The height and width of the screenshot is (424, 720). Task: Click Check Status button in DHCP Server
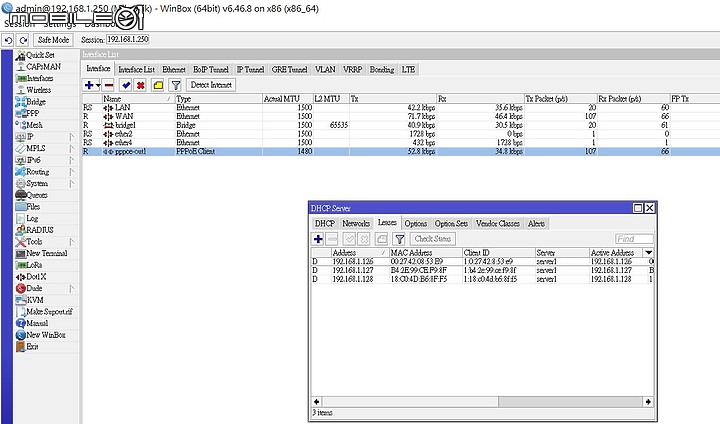(x=433, y=239)
